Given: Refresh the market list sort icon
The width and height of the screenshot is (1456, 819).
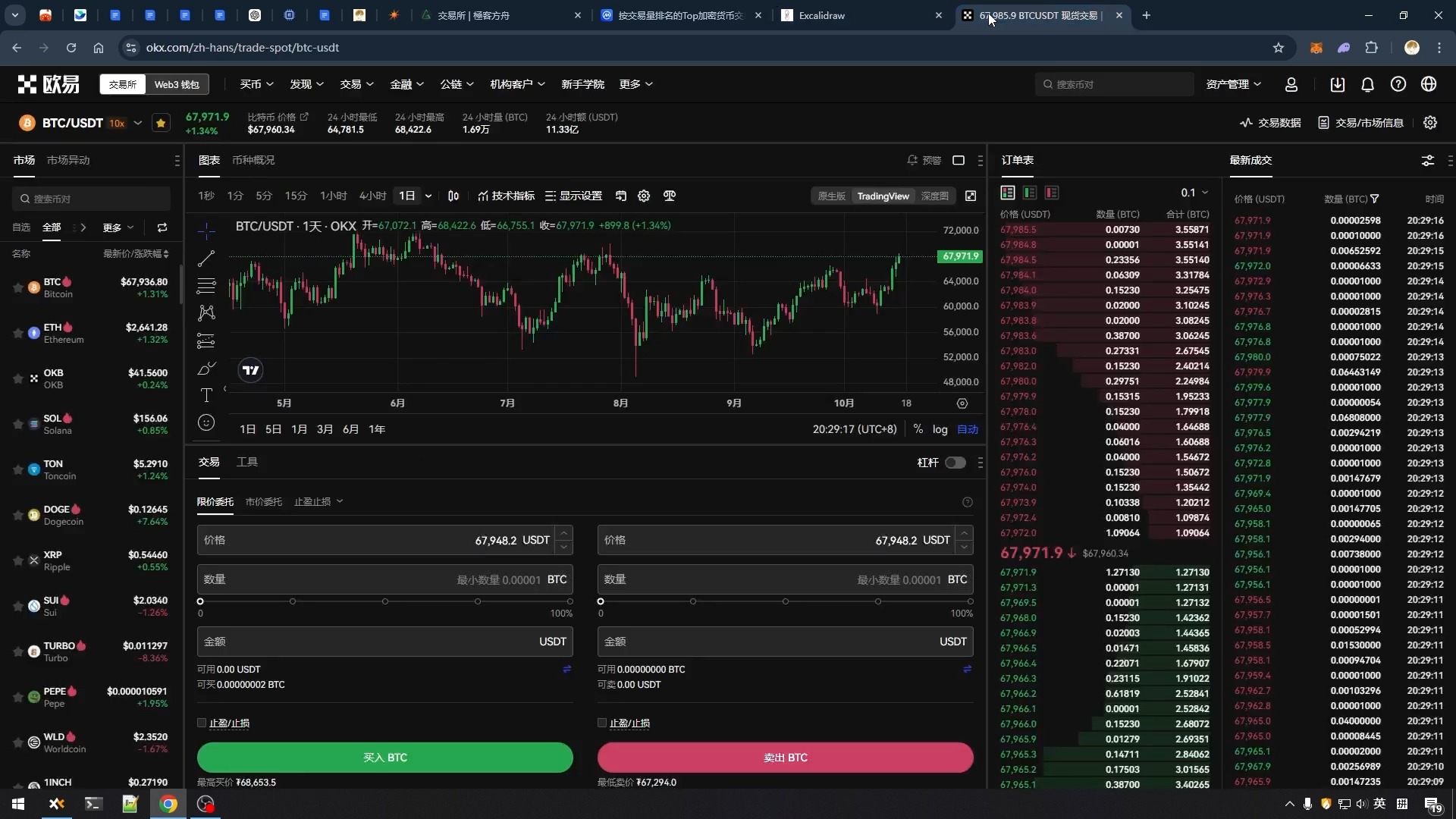Looking at the screenshot, I should pyautogui.click(x=162, y=227).
